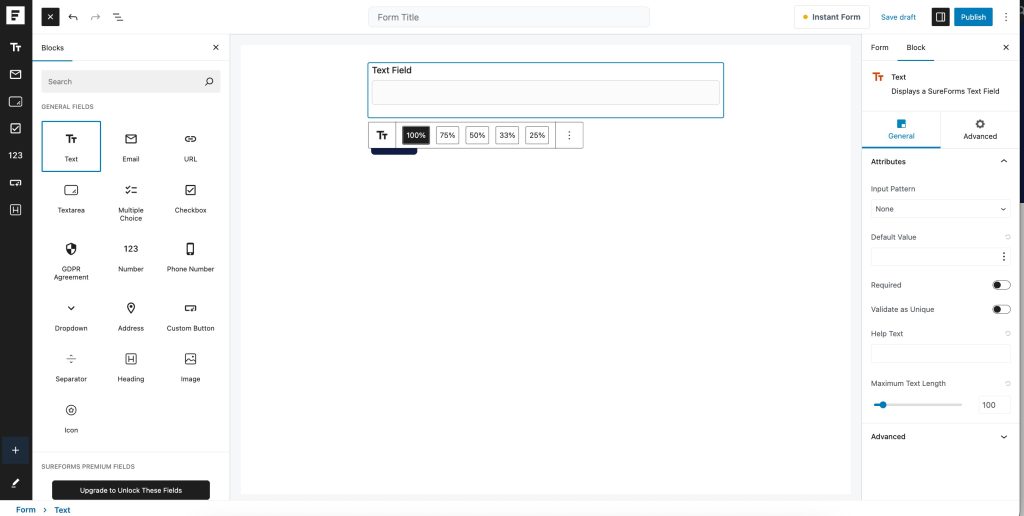Click Save draft
This screenshot has height=516, width=1024.
[x=898, y=17]
